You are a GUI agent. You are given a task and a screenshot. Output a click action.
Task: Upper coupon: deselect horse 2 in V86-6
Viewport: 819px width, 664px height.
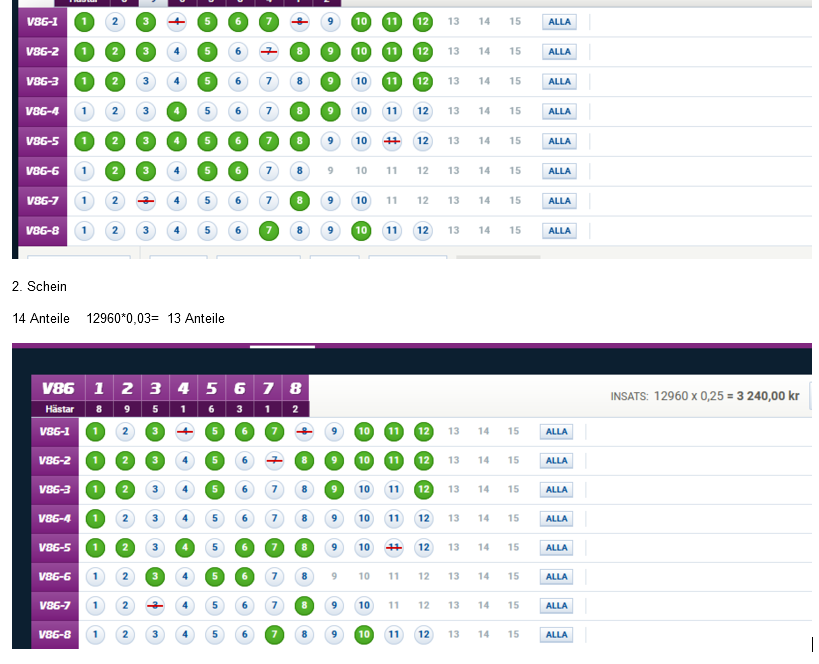pos(115,171)
